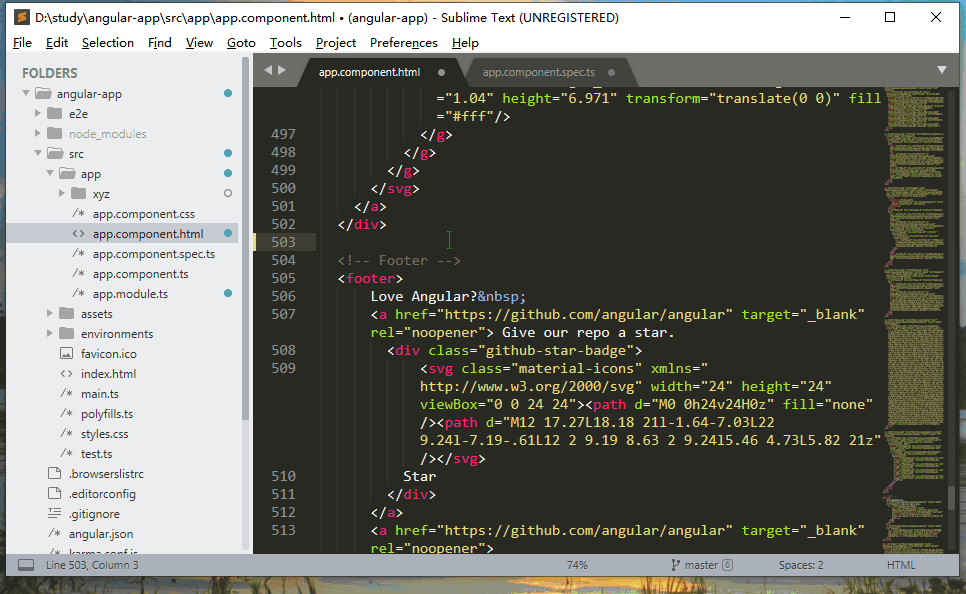966x594 pixels.
Task: Expand the node_modules folder
Action: 38,133
